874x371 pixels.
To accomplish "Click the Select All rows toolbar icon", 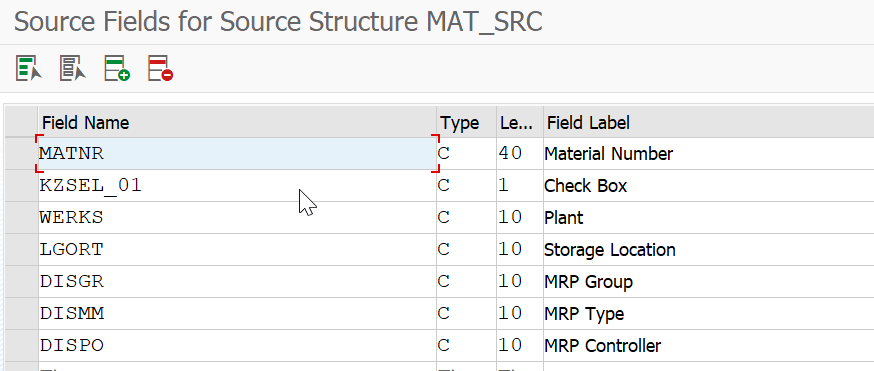I will point(29,69).
